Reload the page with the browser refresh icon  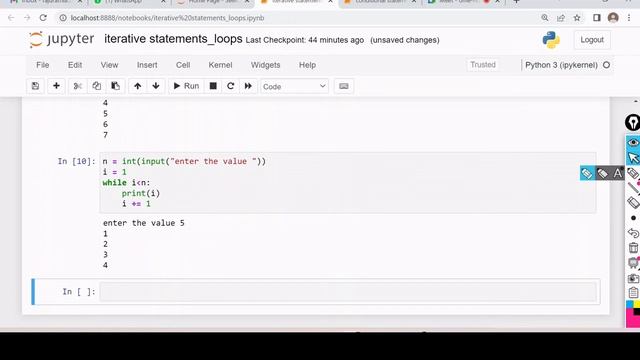click(x=43, y=18)
